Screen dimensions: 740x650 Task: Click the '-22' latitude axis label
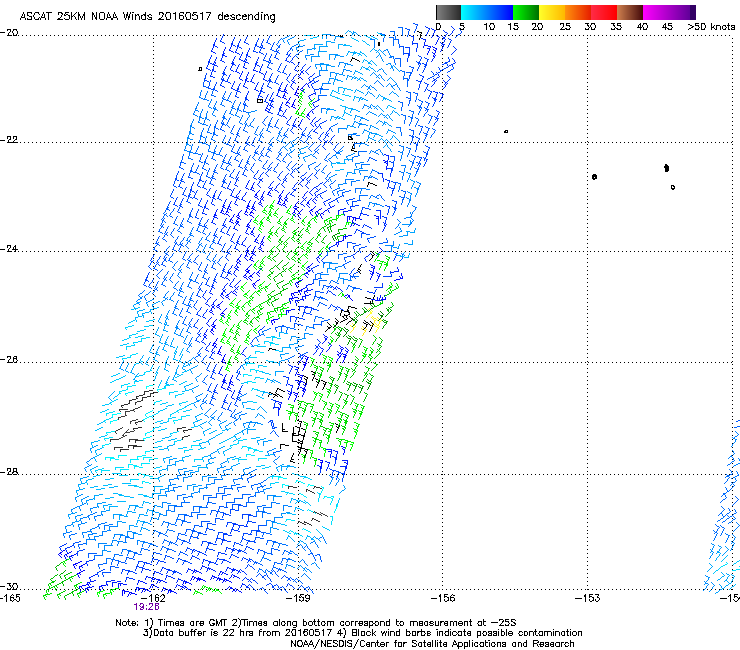pos(9,140)
